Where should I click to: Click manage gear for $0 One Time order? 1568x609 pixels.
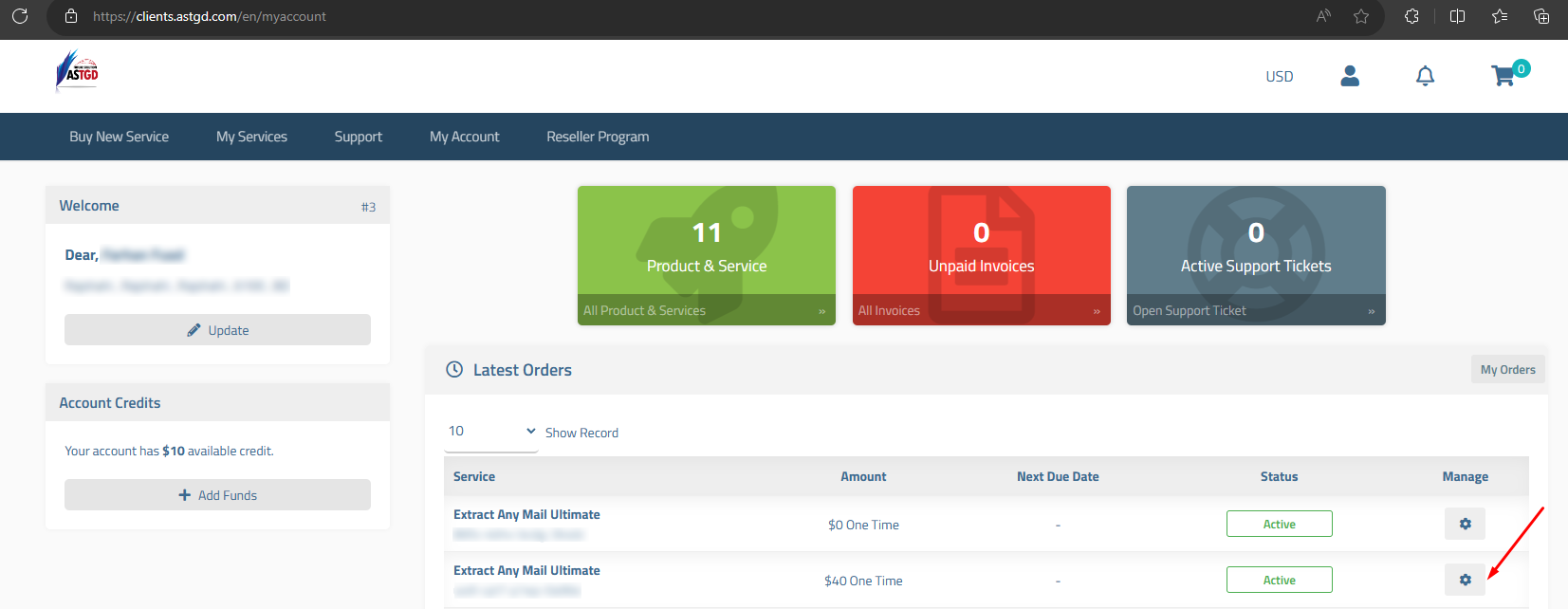(1465, 524)
